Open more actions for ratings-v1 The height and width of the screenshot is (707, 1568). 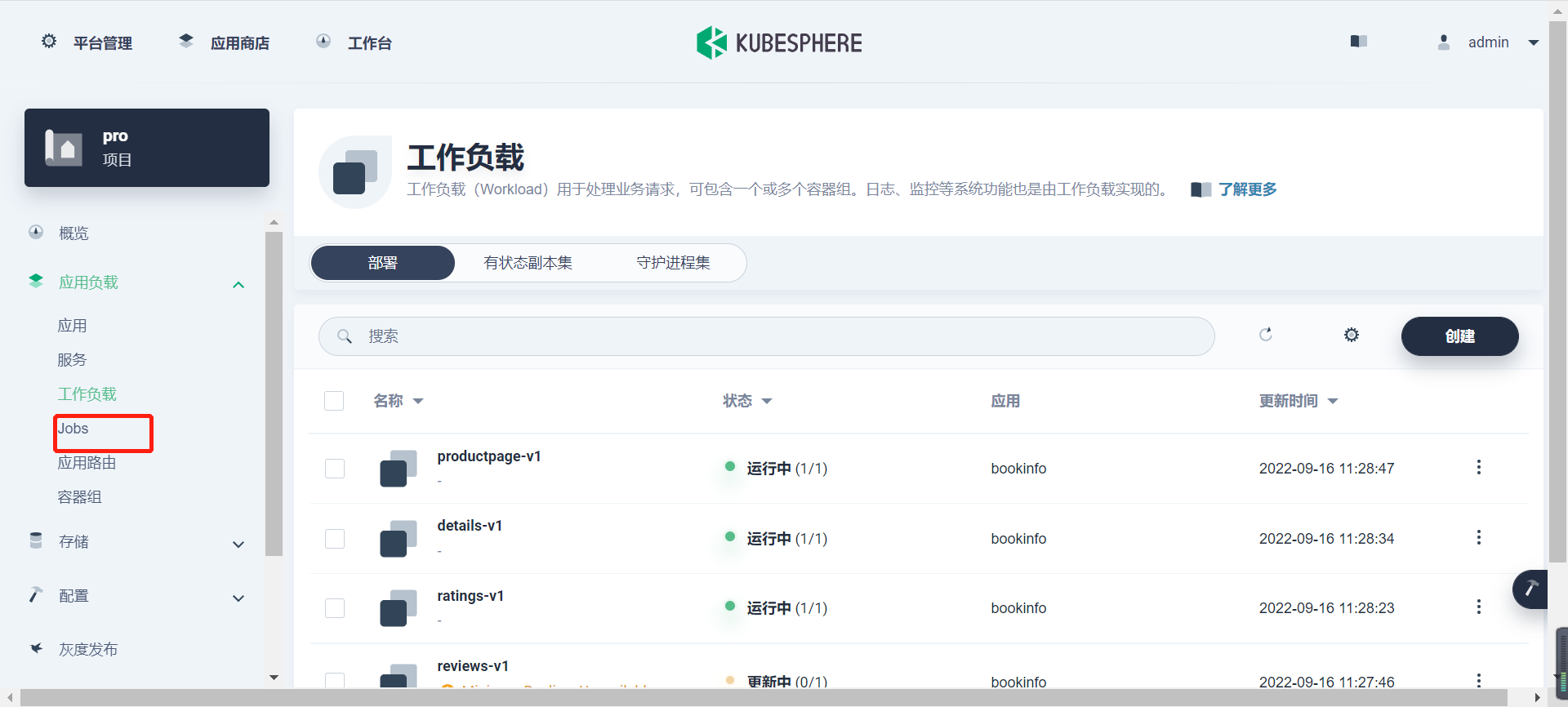pyautogui.click(x=1478, y=607)
